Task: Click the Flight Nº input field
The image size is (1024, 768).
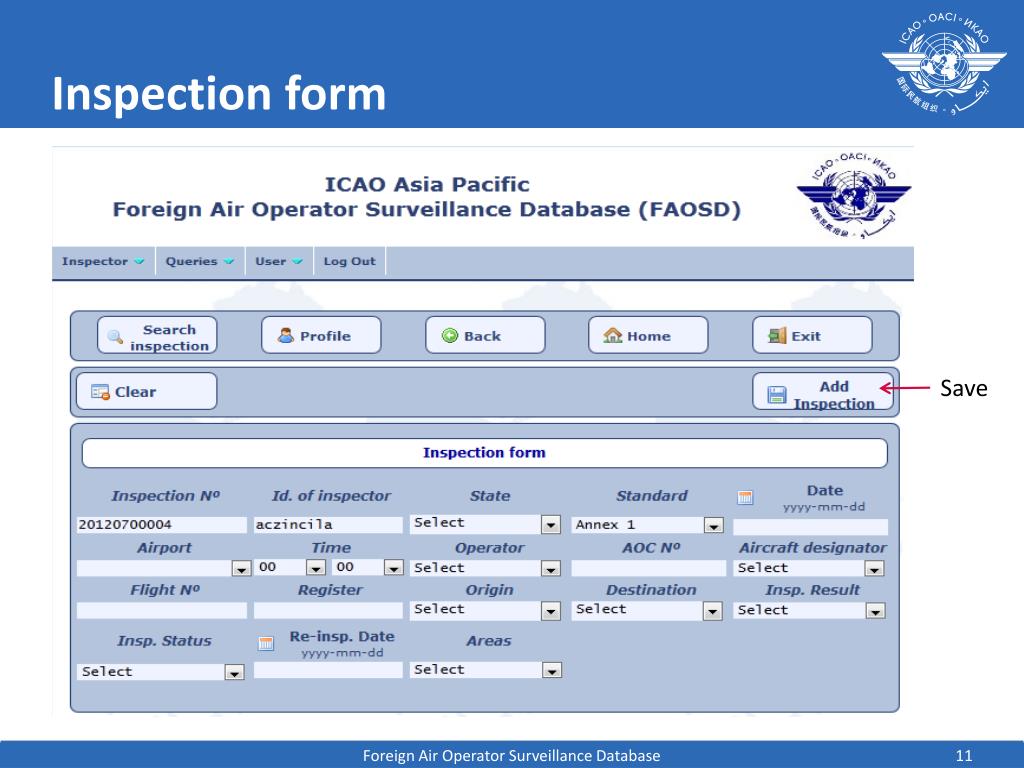Action: (162, 611)
